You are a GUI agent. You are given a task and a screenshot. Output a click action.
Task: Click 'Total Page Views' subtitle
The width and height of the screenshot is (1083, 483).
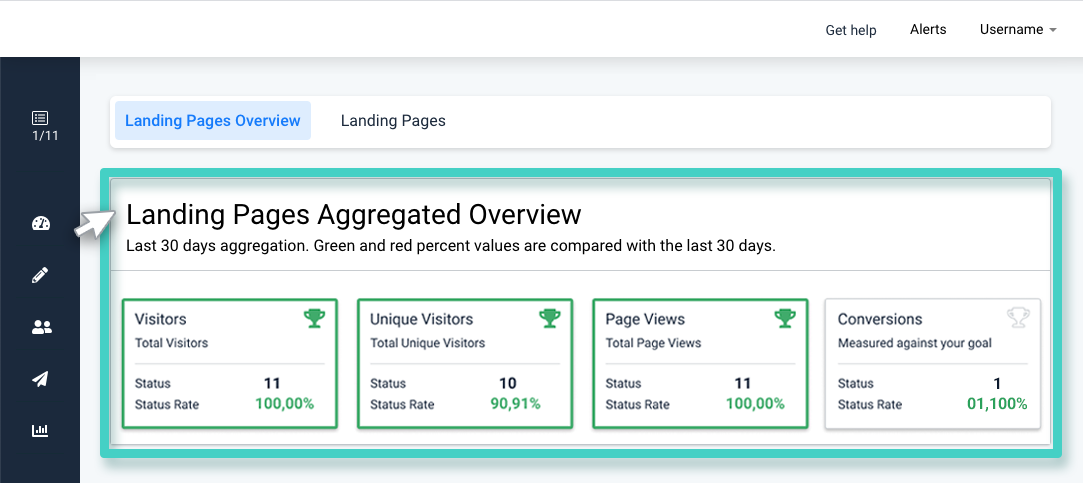pos(653,343)
